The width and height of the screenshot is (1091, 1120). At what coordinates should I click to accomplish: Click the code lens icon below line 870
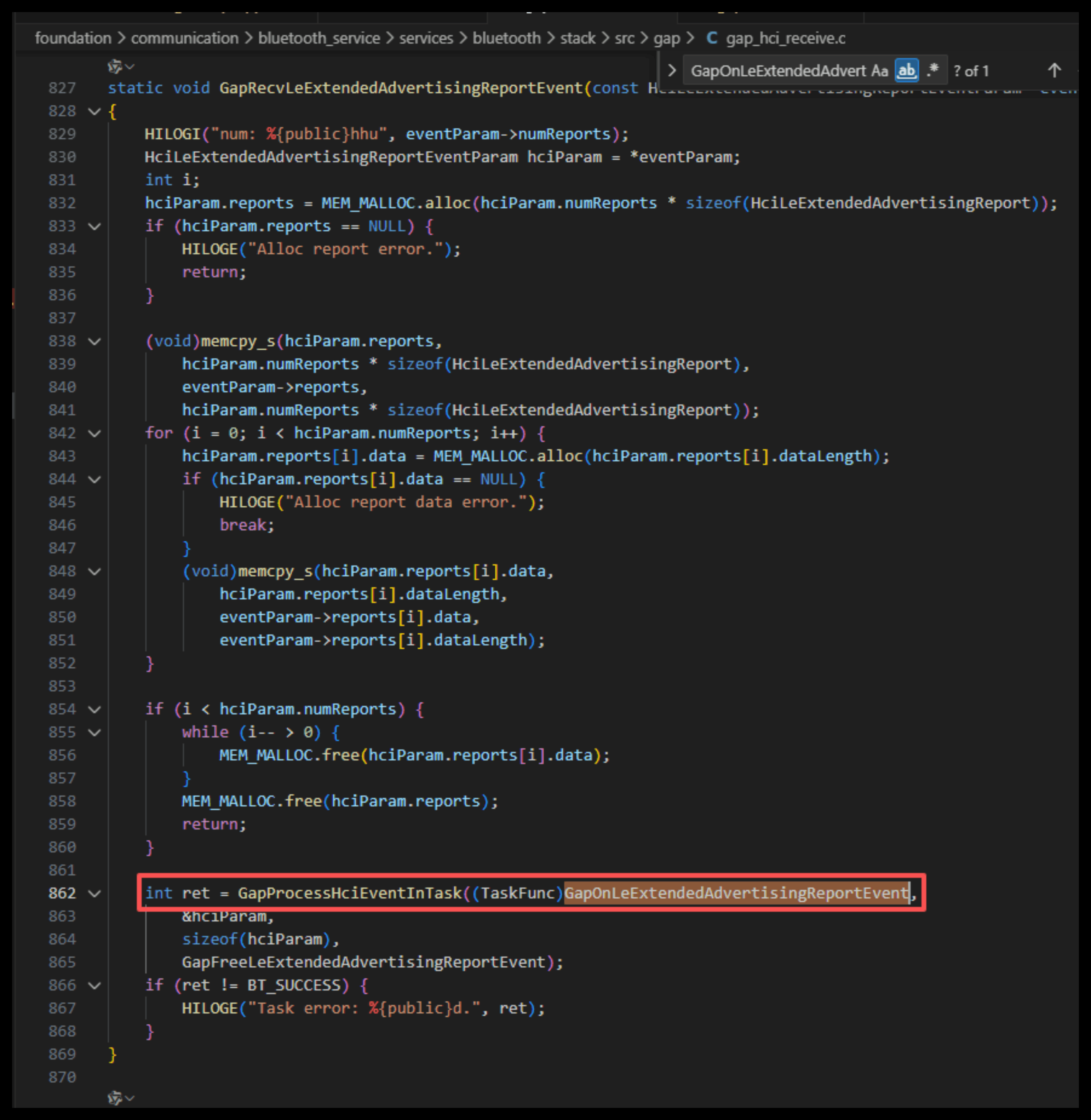click(116, 1098)
